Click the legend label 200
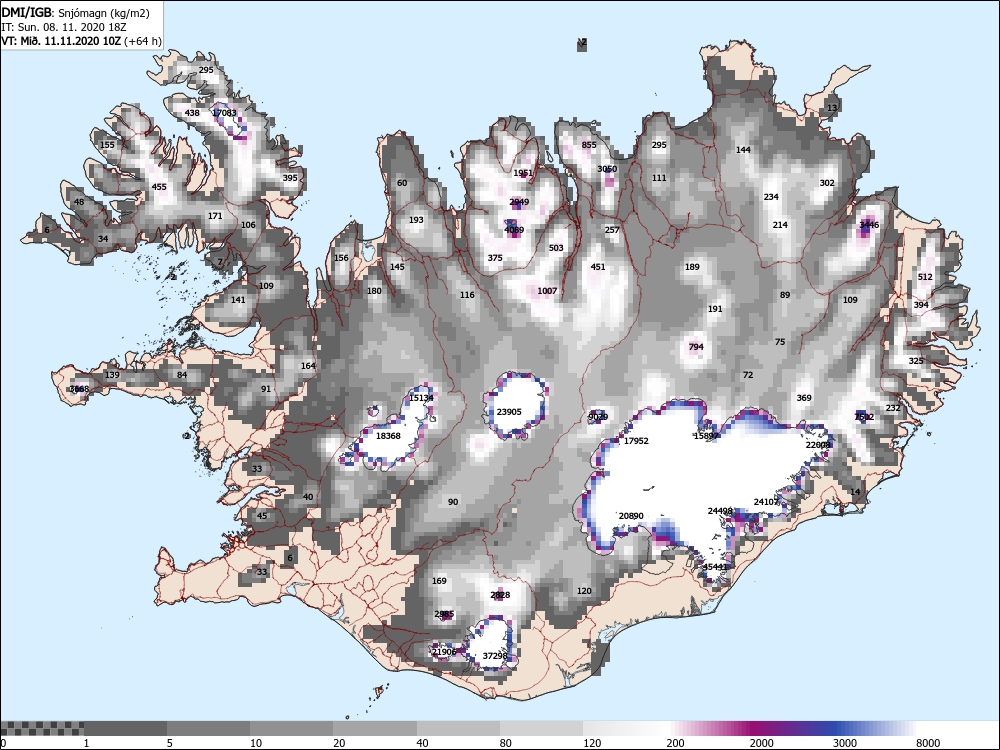Image resolution: width=1000 pixels, height=750 pixels. [675, 743]
